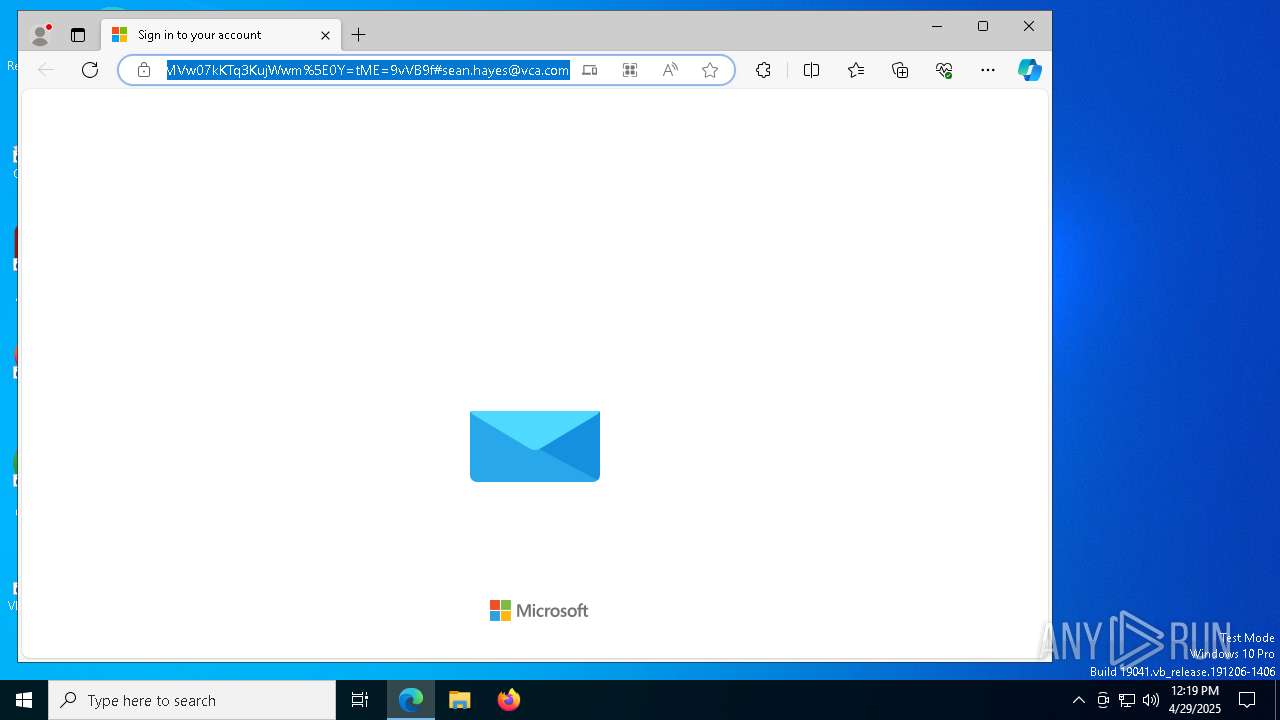The image size is (1280, 720).
Task: Open a new tab with plus button
Action: pos(358,35)
